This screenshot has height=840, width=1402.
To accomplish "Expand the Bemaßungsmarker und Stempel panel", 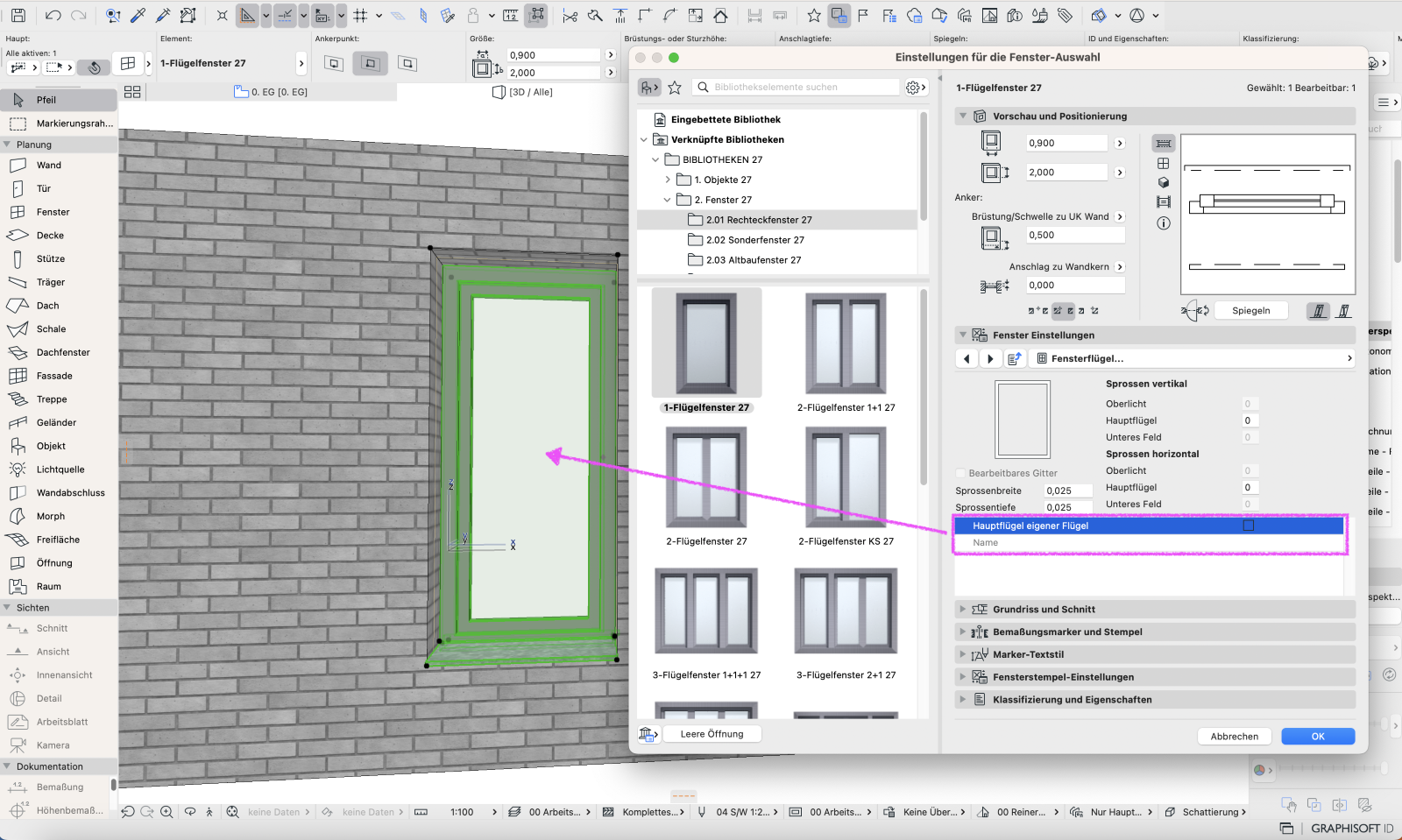I will click(963, 632).
